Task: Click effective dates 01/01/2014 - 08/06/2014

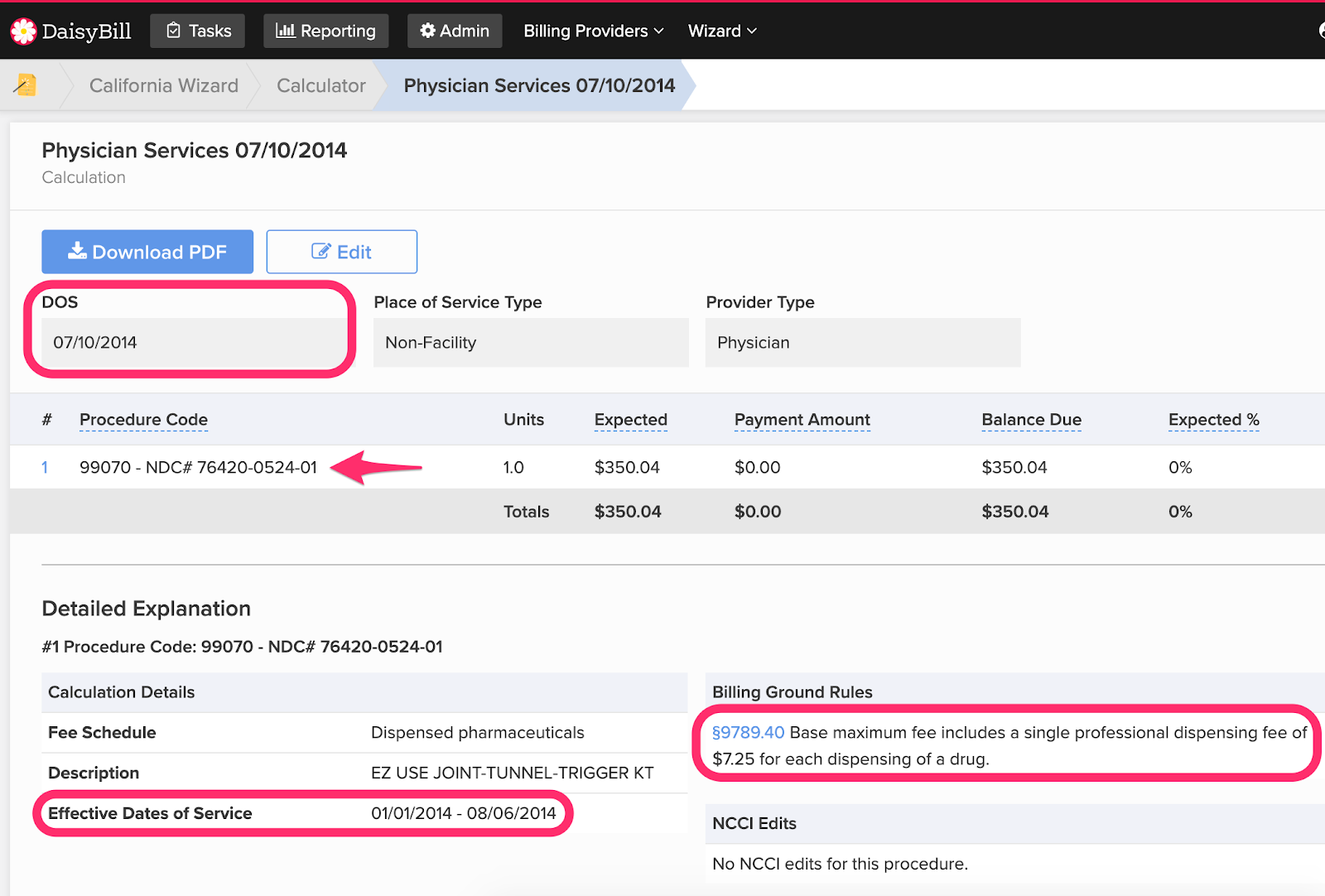Action: pos(463,813)
